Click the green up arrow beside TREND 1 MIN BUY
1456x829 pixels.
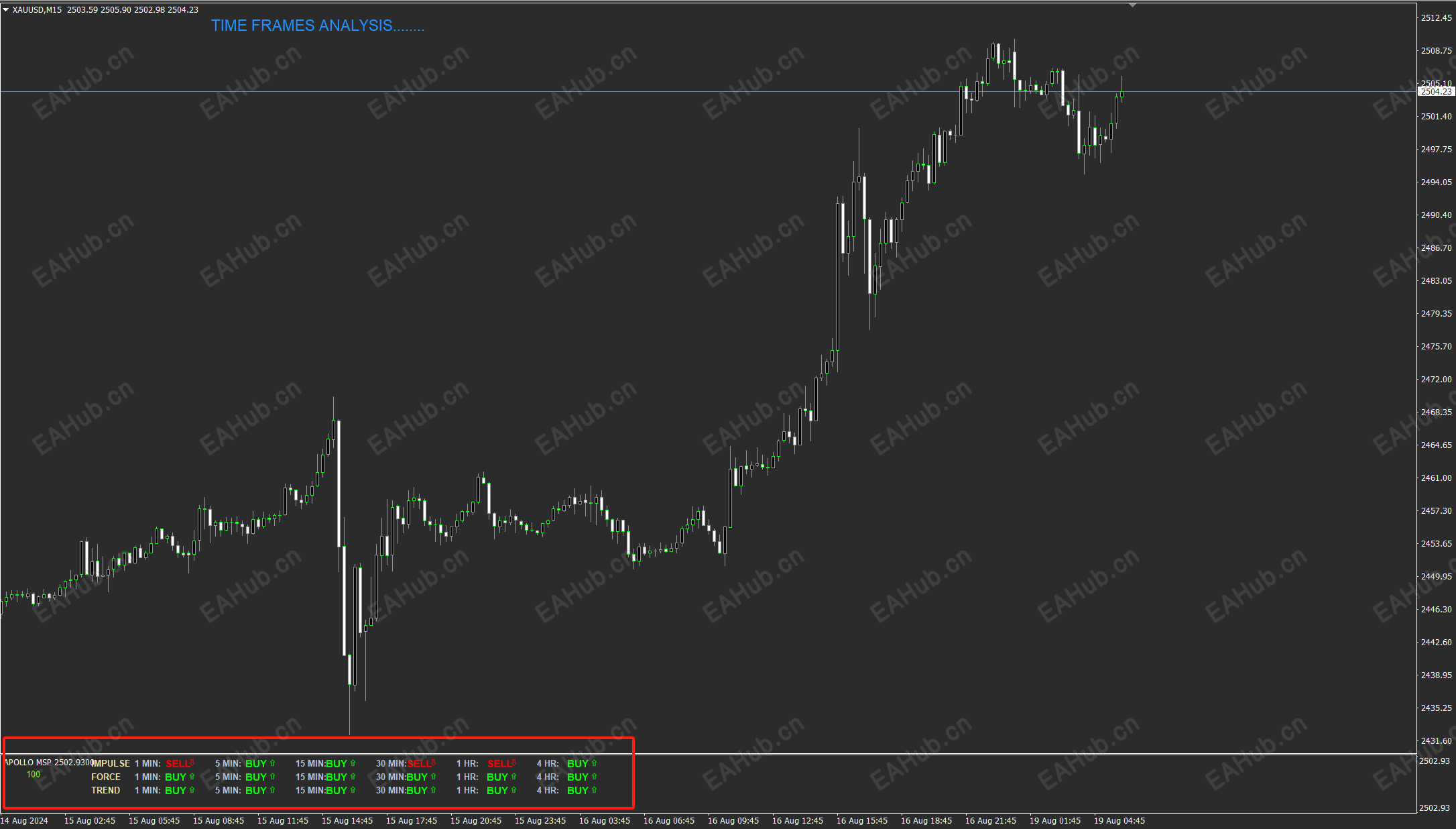pos(192,790)
